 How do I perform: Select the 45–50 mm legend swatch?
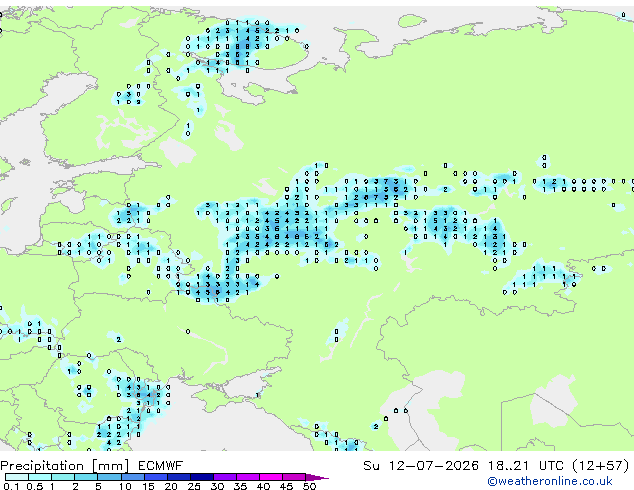[294, 477]
